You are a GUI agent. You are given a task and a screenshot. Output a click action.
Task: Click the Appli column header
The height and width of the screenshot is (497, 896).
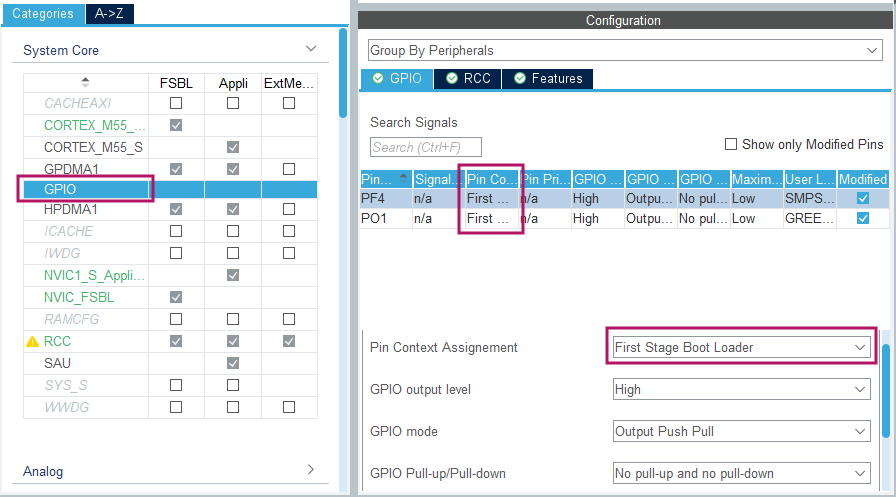(233, 83)
